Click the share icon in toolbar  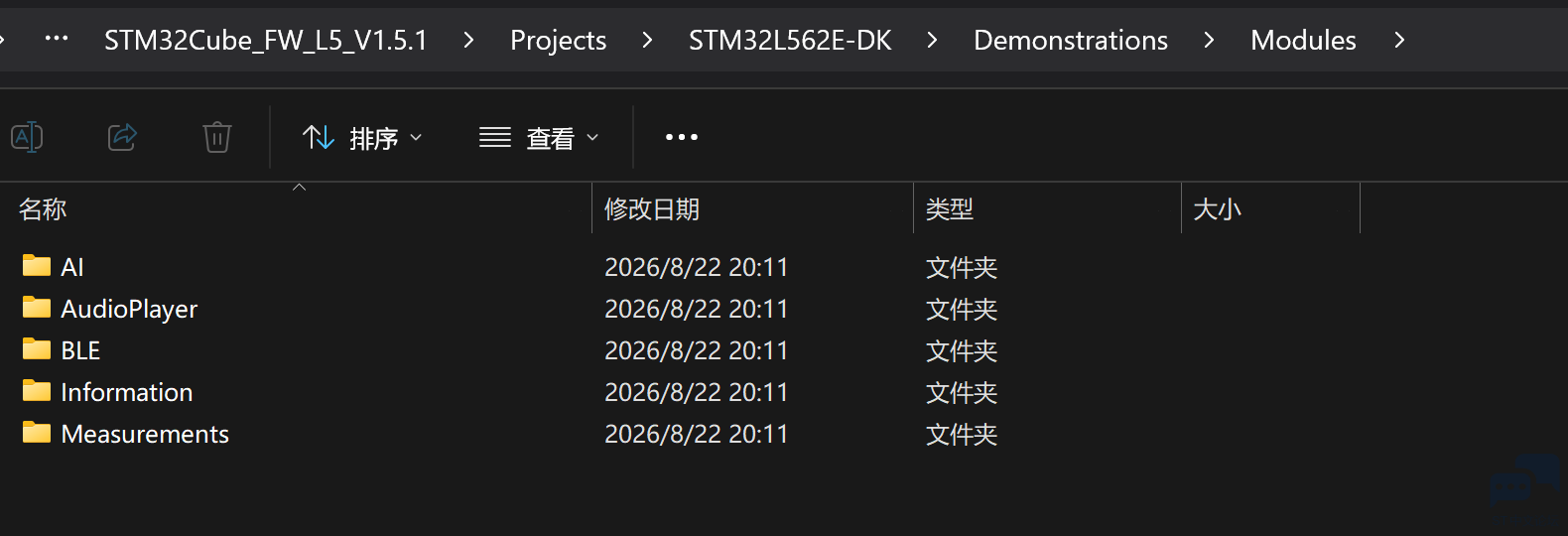(122, 137)
